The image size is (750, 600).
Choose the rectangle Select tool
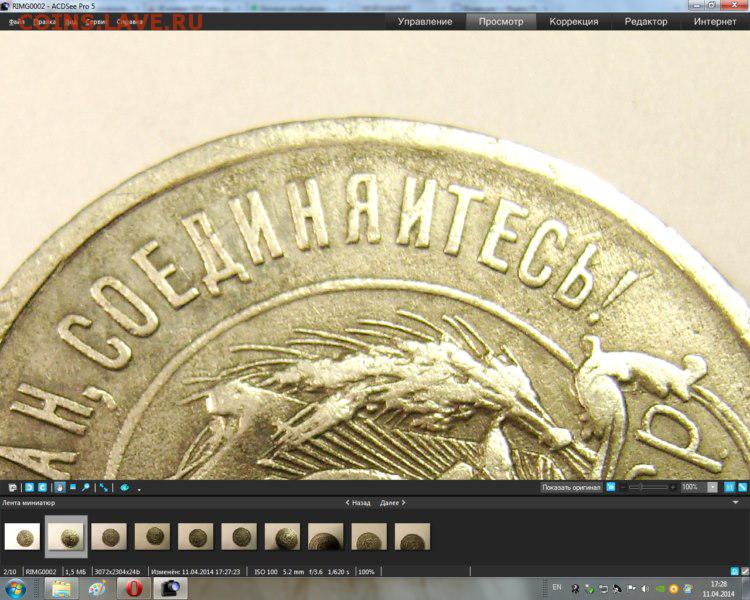73,488
